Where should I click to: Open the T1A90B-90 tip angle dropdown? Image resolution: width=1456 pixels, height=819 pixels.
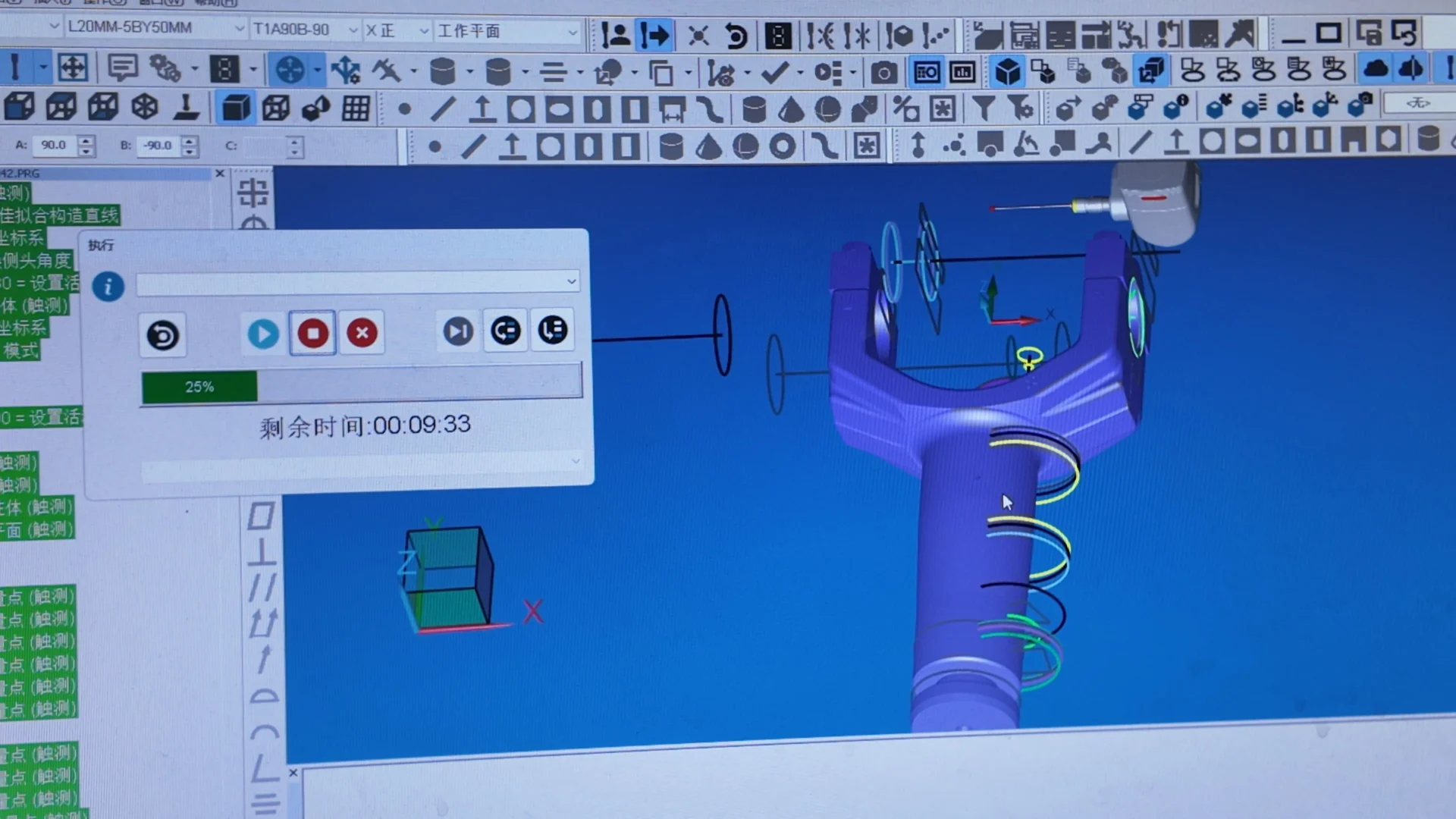pyautogui.click(x=306, y=29)
